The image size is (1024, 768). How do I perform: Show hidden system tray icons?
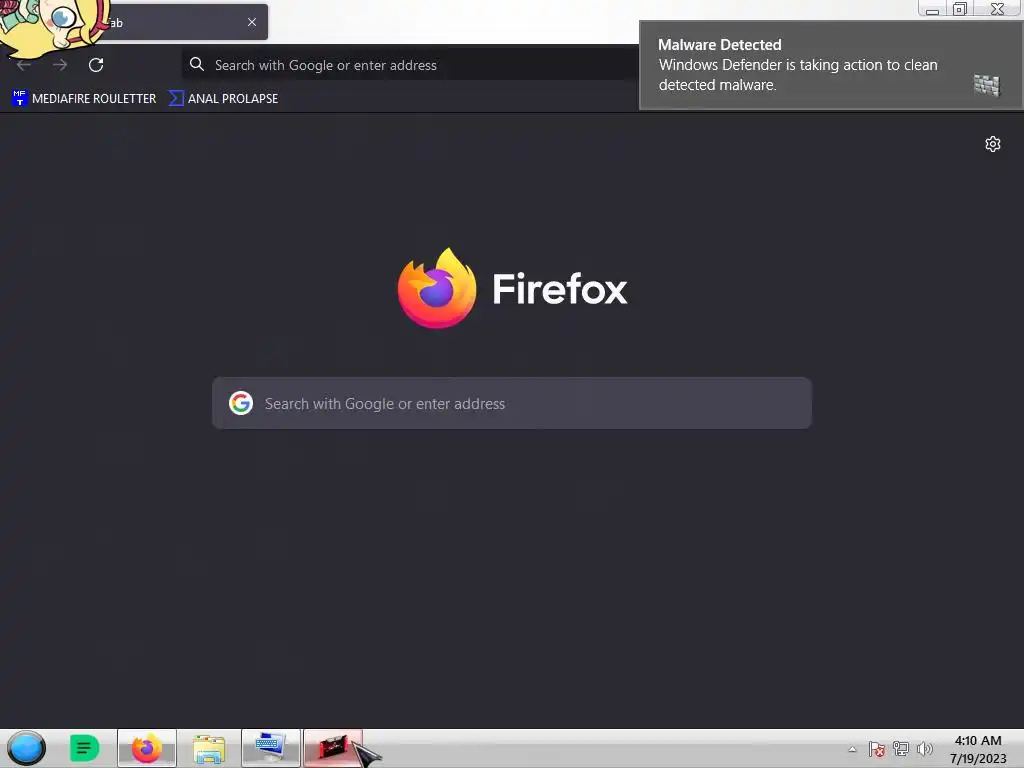(x=852, y=749)
